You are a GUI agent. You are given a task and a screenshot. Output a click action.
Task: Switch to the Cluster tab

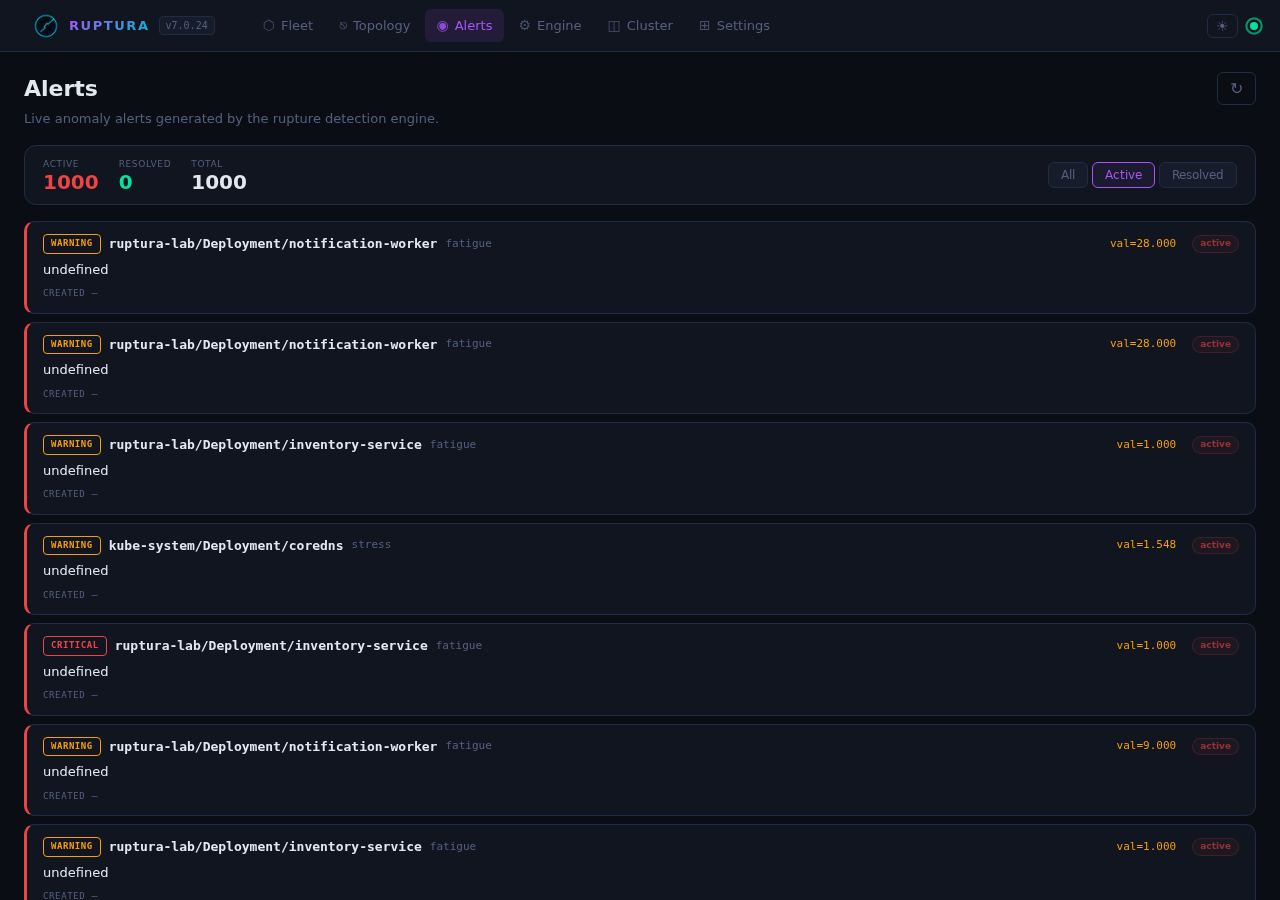pyautogui.click(x=640, y=26)
